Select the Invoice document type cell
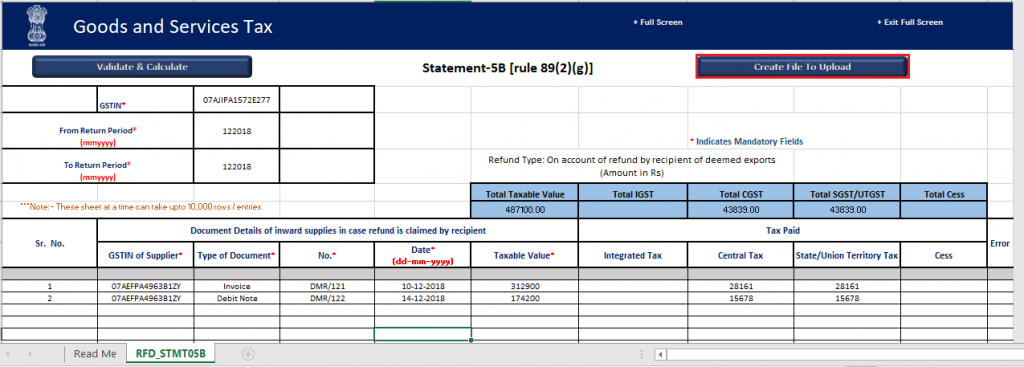The height and width of the screenshot is (367, 1024). point(236,286)
